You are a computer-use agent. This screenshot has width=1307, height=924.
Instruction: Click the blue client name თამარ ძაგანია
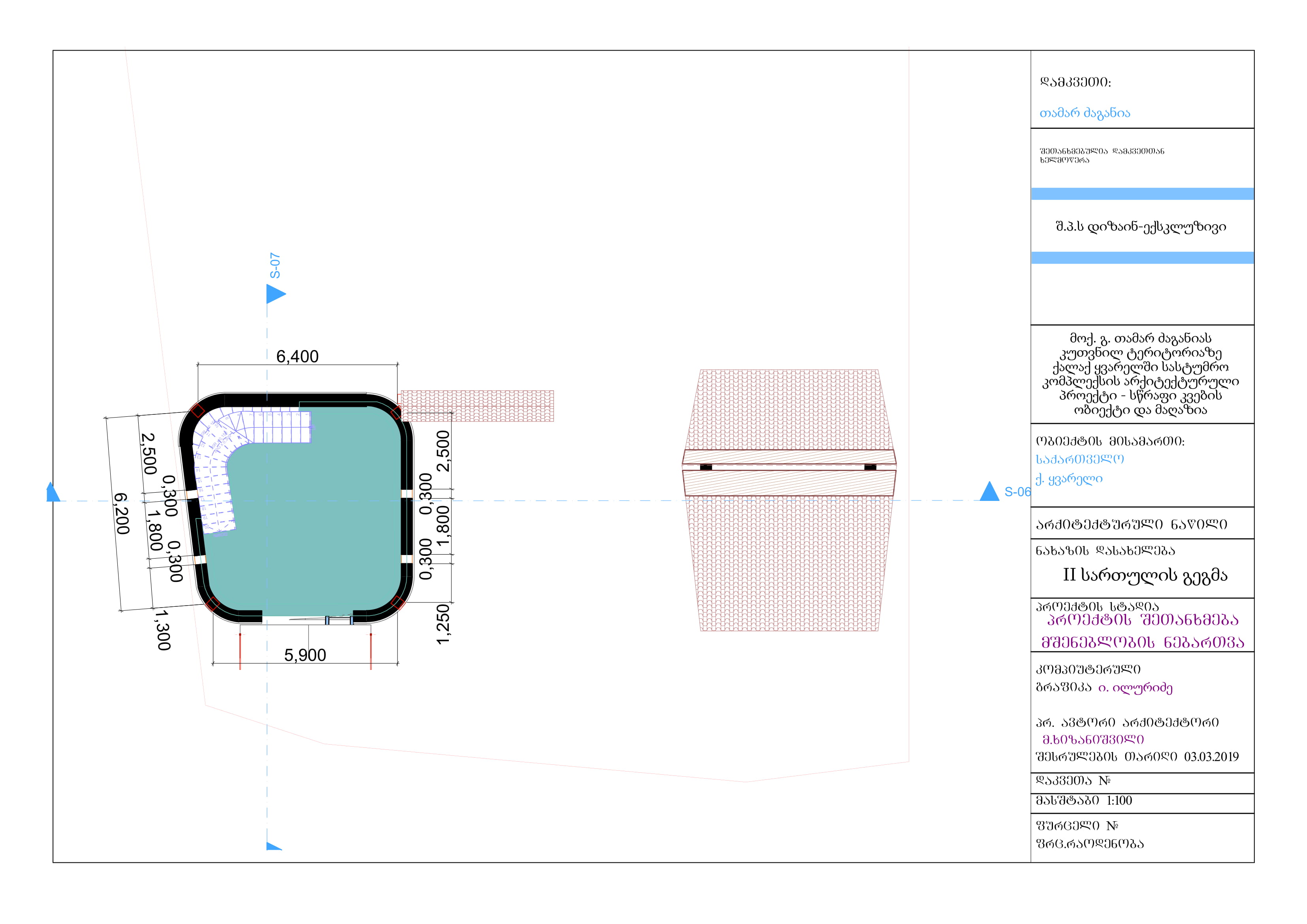pyautogui.click(x=1085, y=113)
